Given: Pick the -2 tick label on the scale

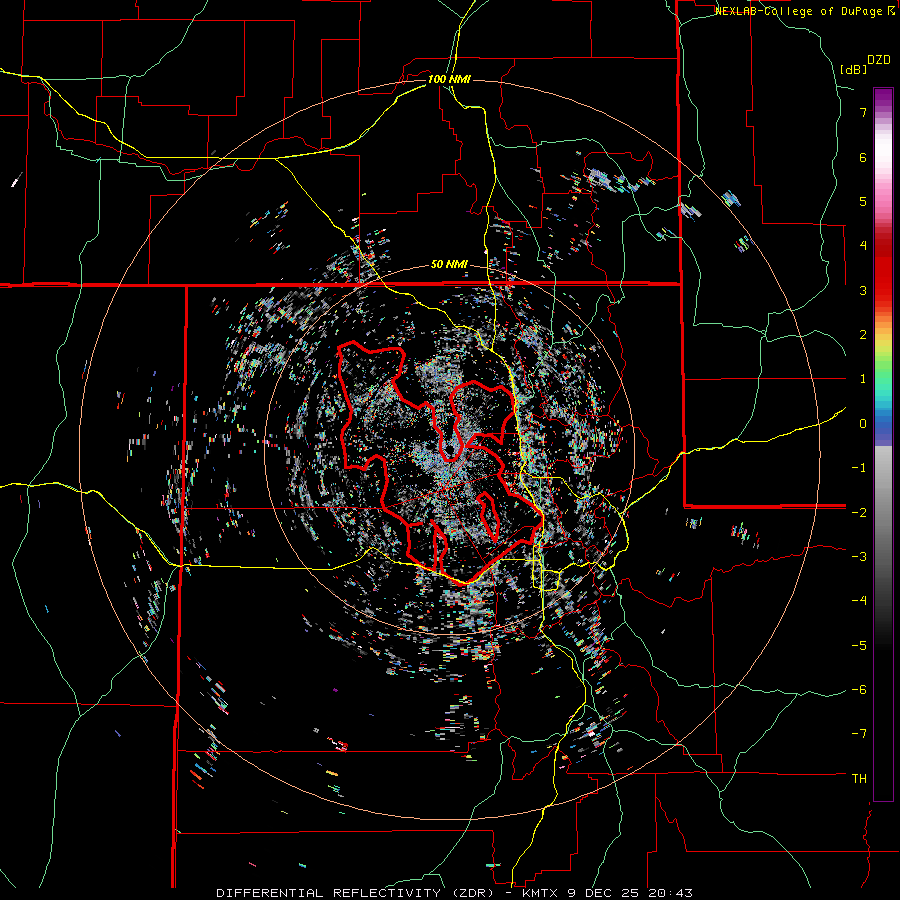Looking at the screenshot, I should tap(859, 512).
